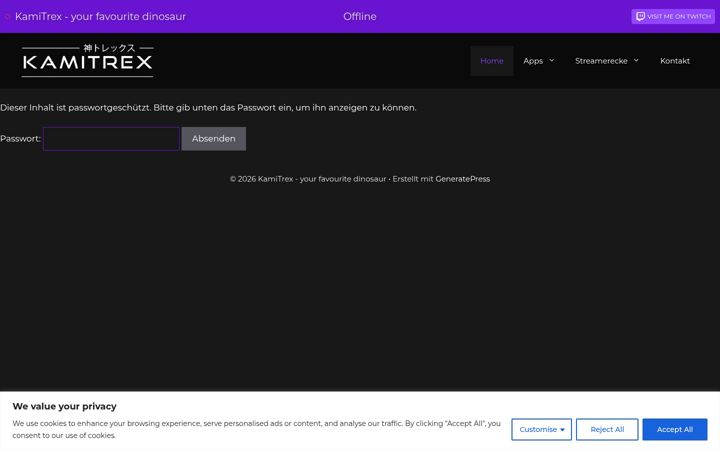This screenshot has height=450, width=720.
Task: Click the '© 2026 KamiTrex' copyright text
Action: click(x=262, y=179)
